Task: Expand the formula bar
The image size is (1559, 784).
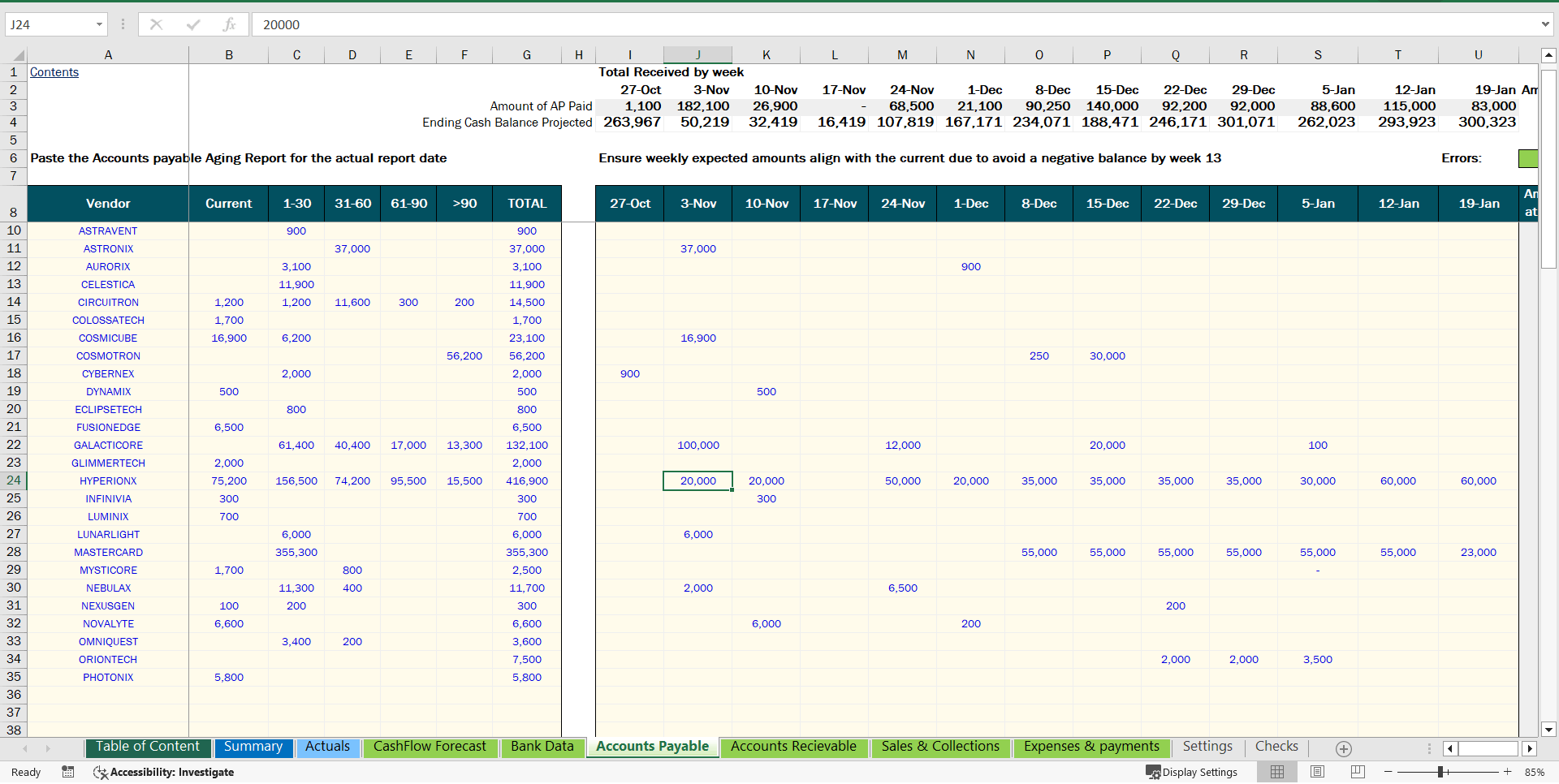Action: [x=1545, y=24]
